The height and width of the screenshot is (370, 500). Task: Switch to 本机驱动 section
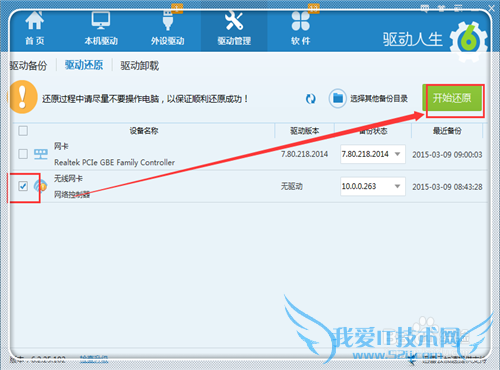coord(101,29)
